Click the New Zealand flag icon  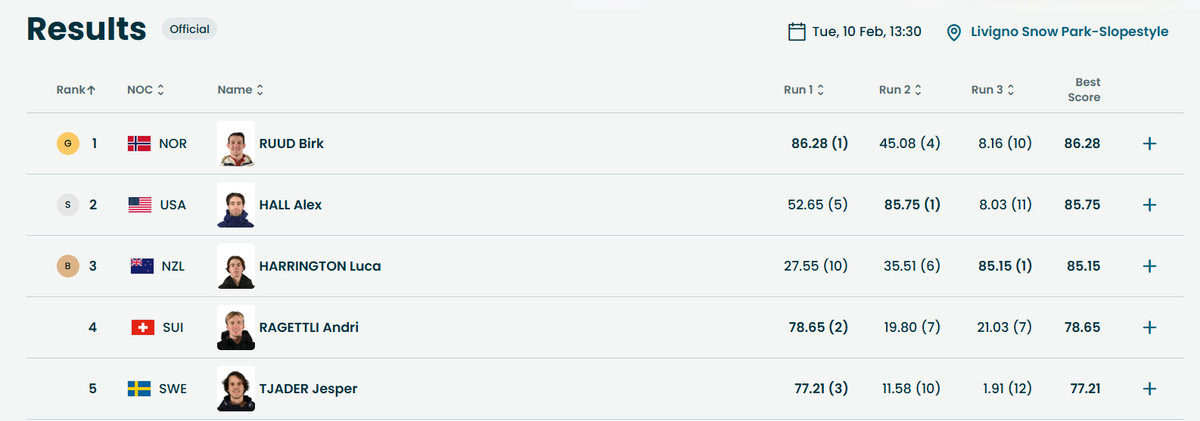[x=142, y=266]
